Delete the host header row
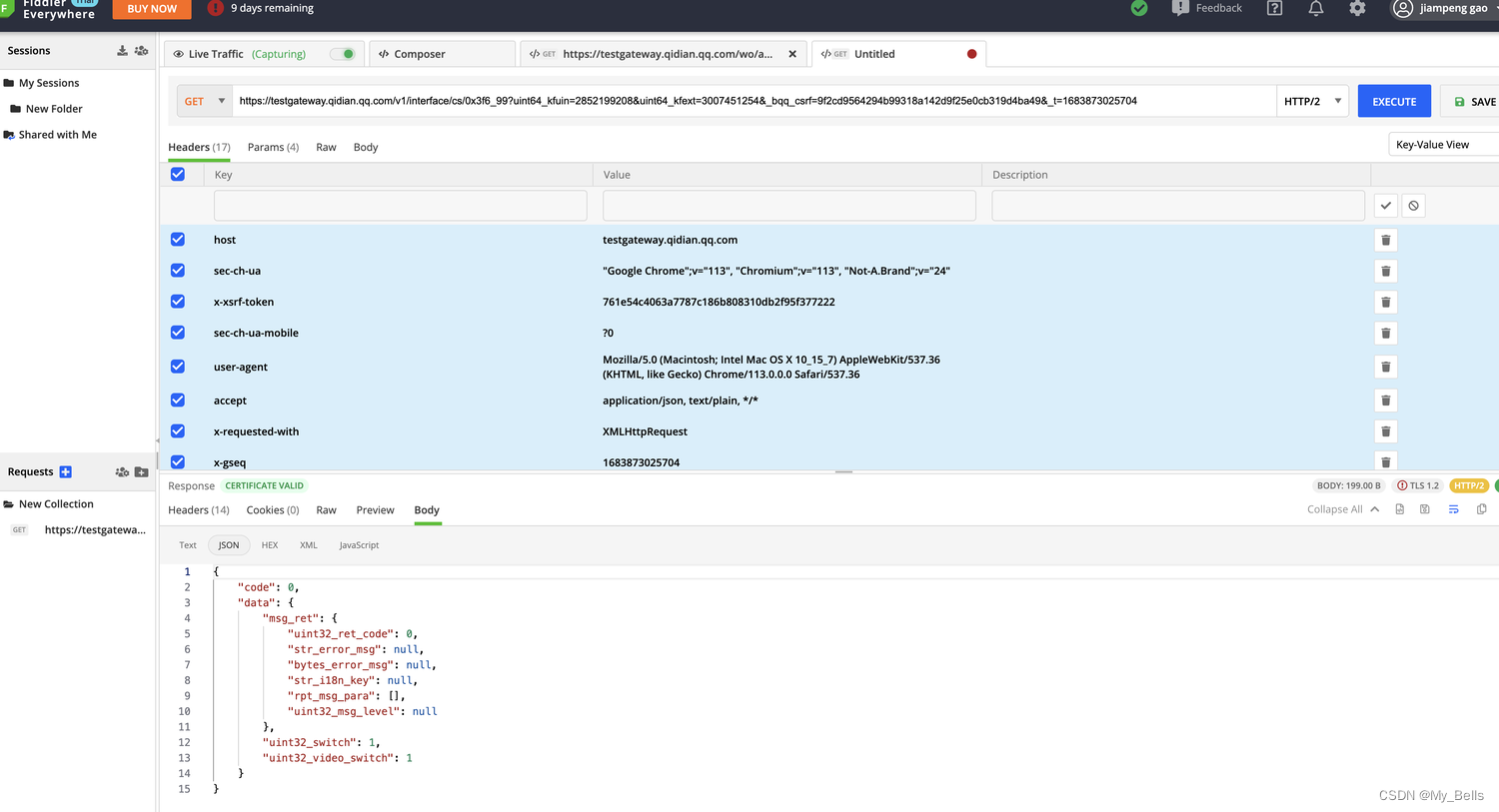Image resolution: width=1499 pixels, height=812 pixels. [1385, 240]
